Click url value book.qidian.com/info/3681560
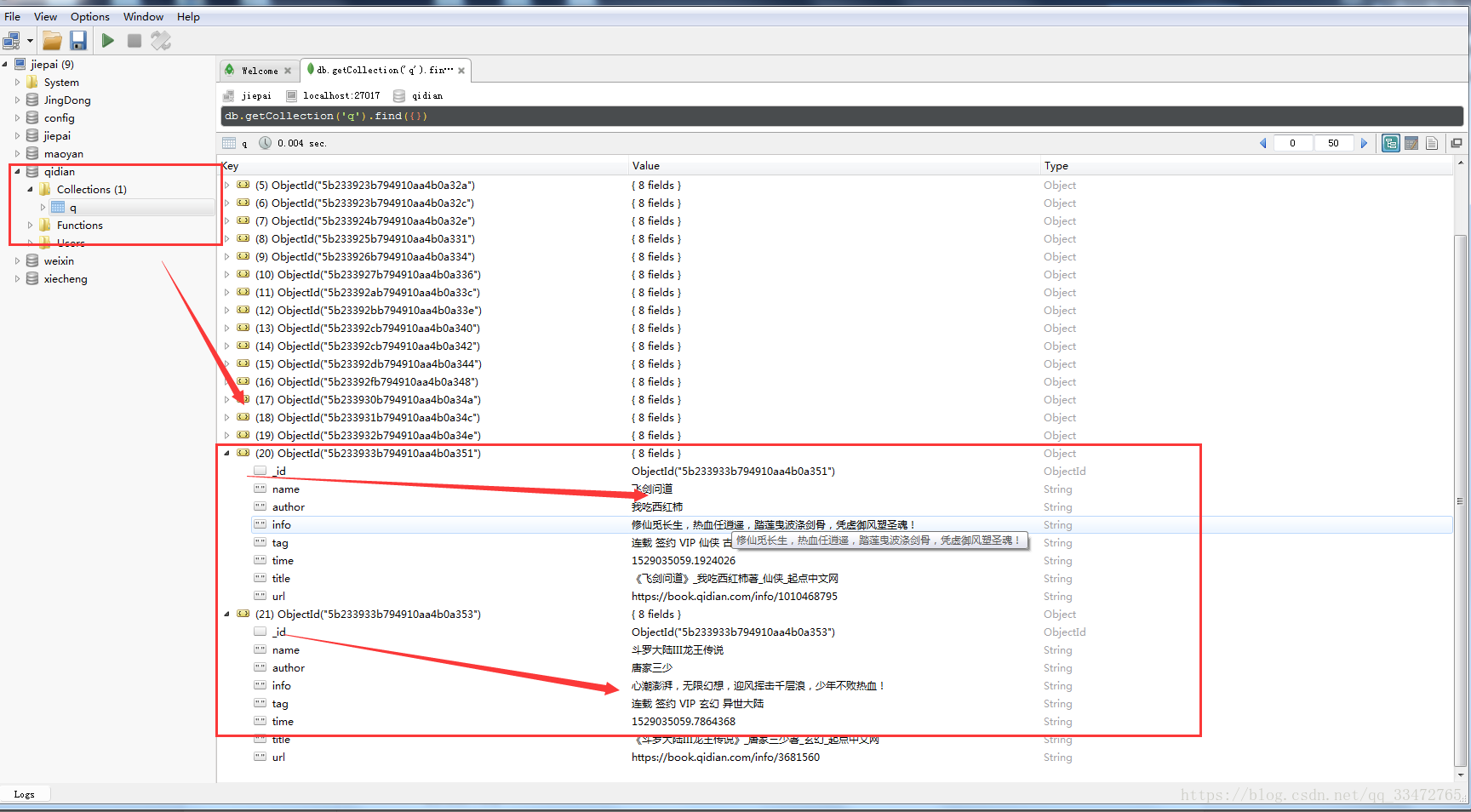 pos(725,757)
